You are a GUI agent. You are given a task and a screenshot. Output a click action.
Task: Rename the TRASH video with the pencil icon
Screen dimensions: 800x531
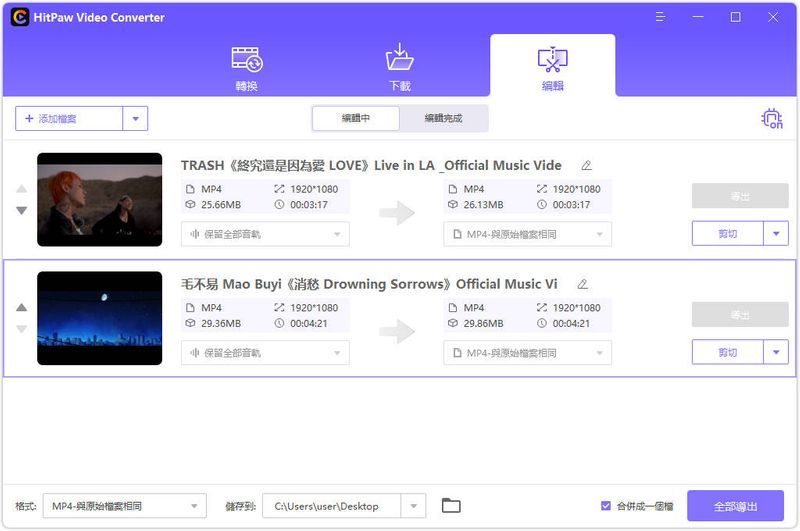tap(587, 165)
